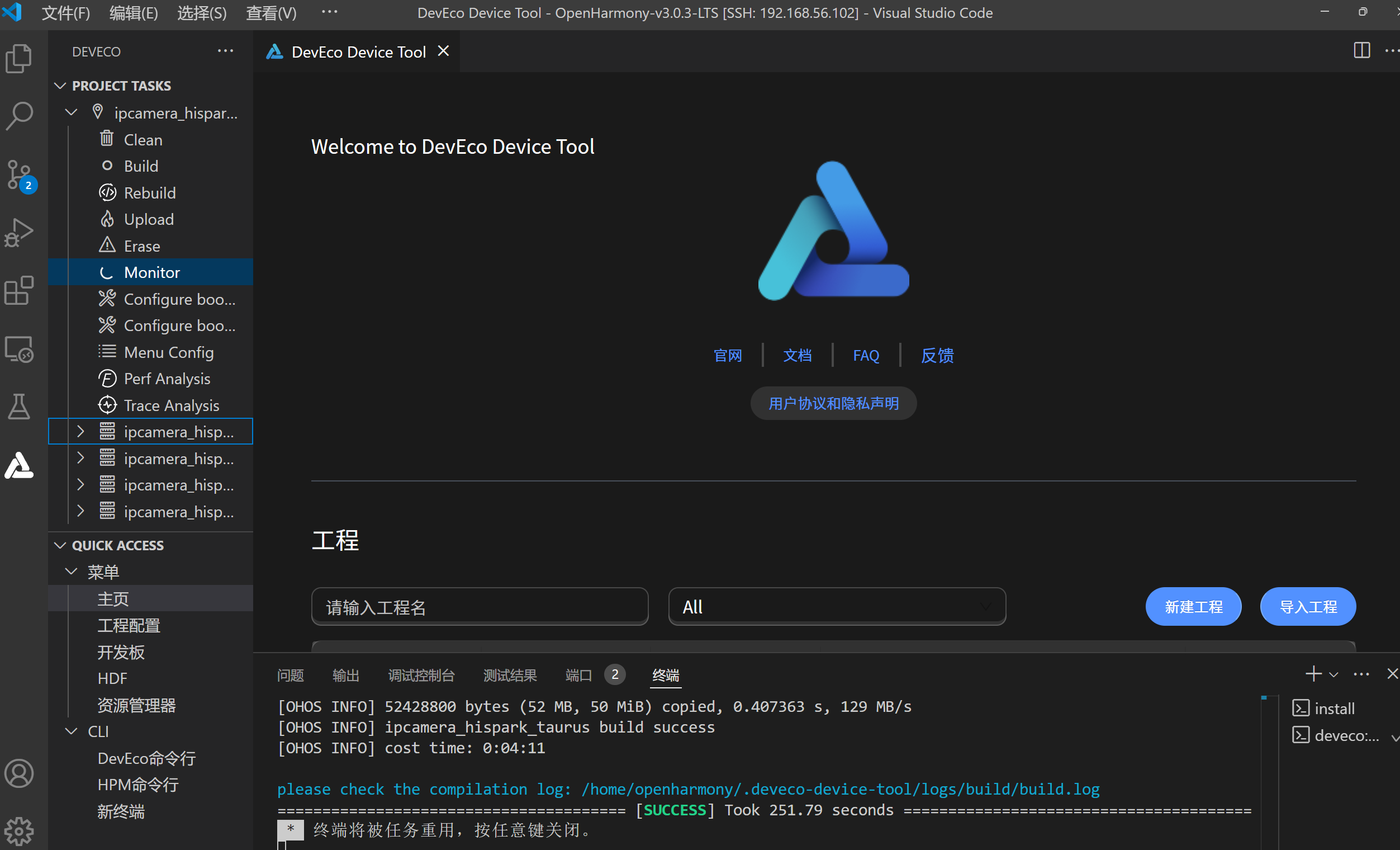Image resolution: width=1400 pixels, height=850 pixels.
Task: Open the Remote Explorer view
Action: tap(20, 348)
